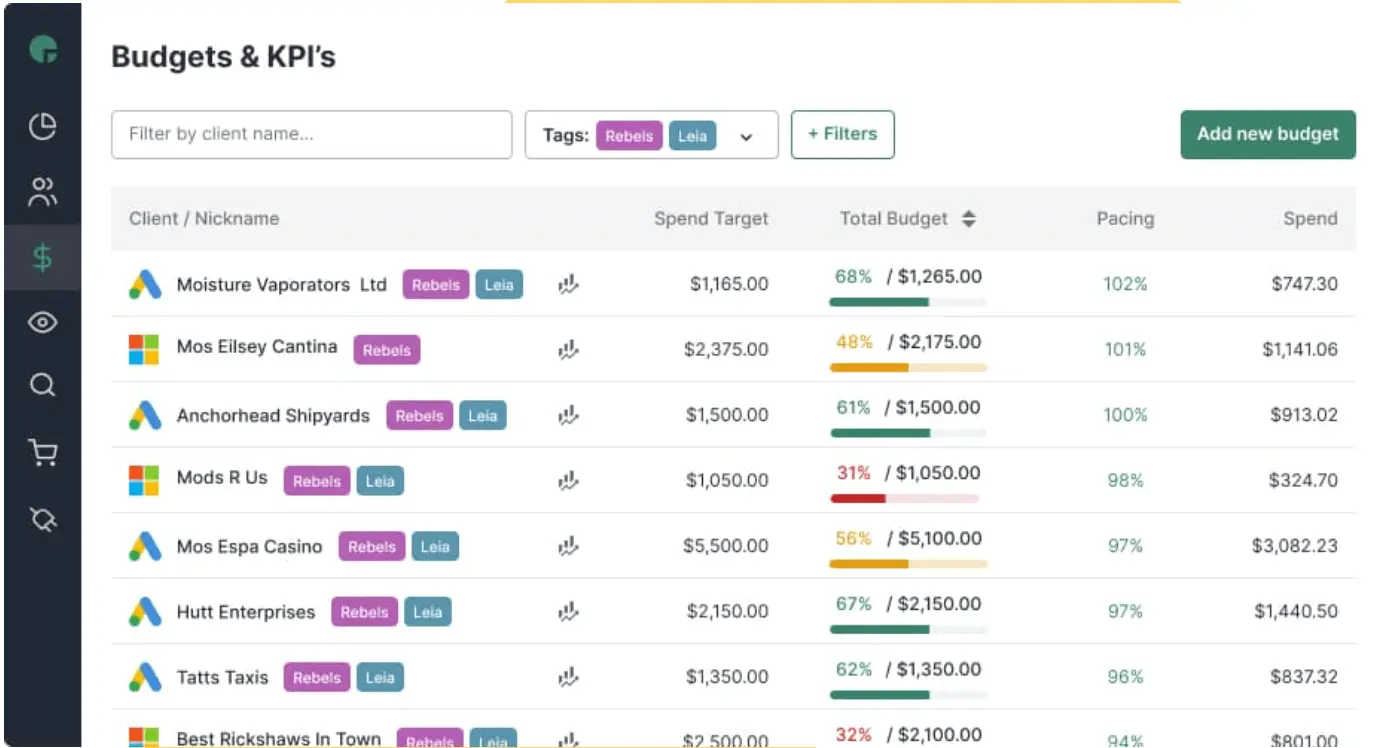Expand the Tags dropdown chevron
The height and width of the screenshot is (748, 1380).
[x=746, y=138]
